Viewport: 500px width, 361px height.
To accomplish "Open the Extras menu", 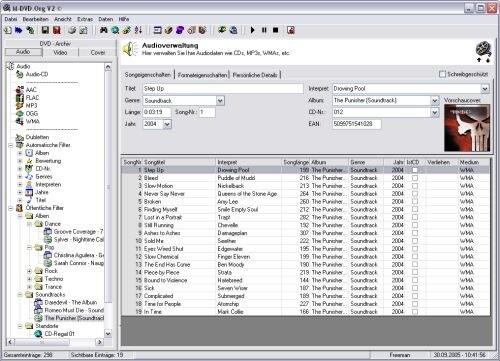I will click(x=85, y=19).
